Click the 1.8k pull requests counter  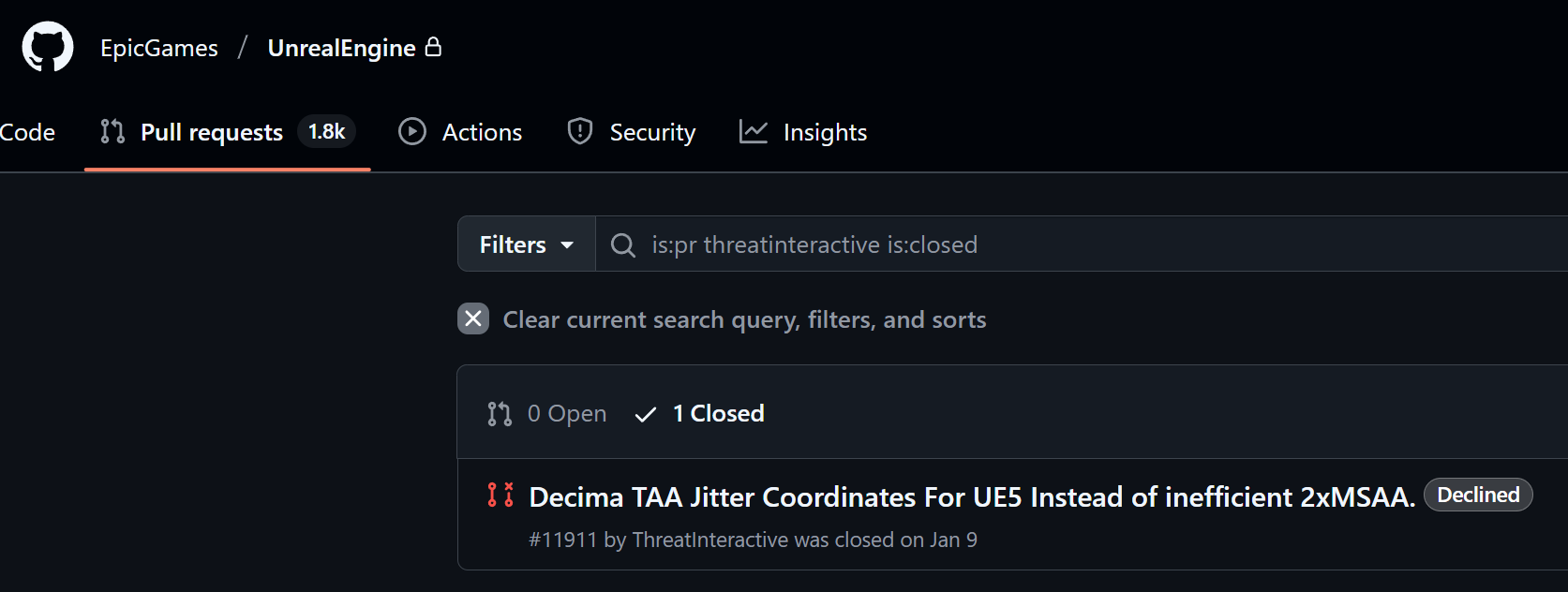pos(326,131)
